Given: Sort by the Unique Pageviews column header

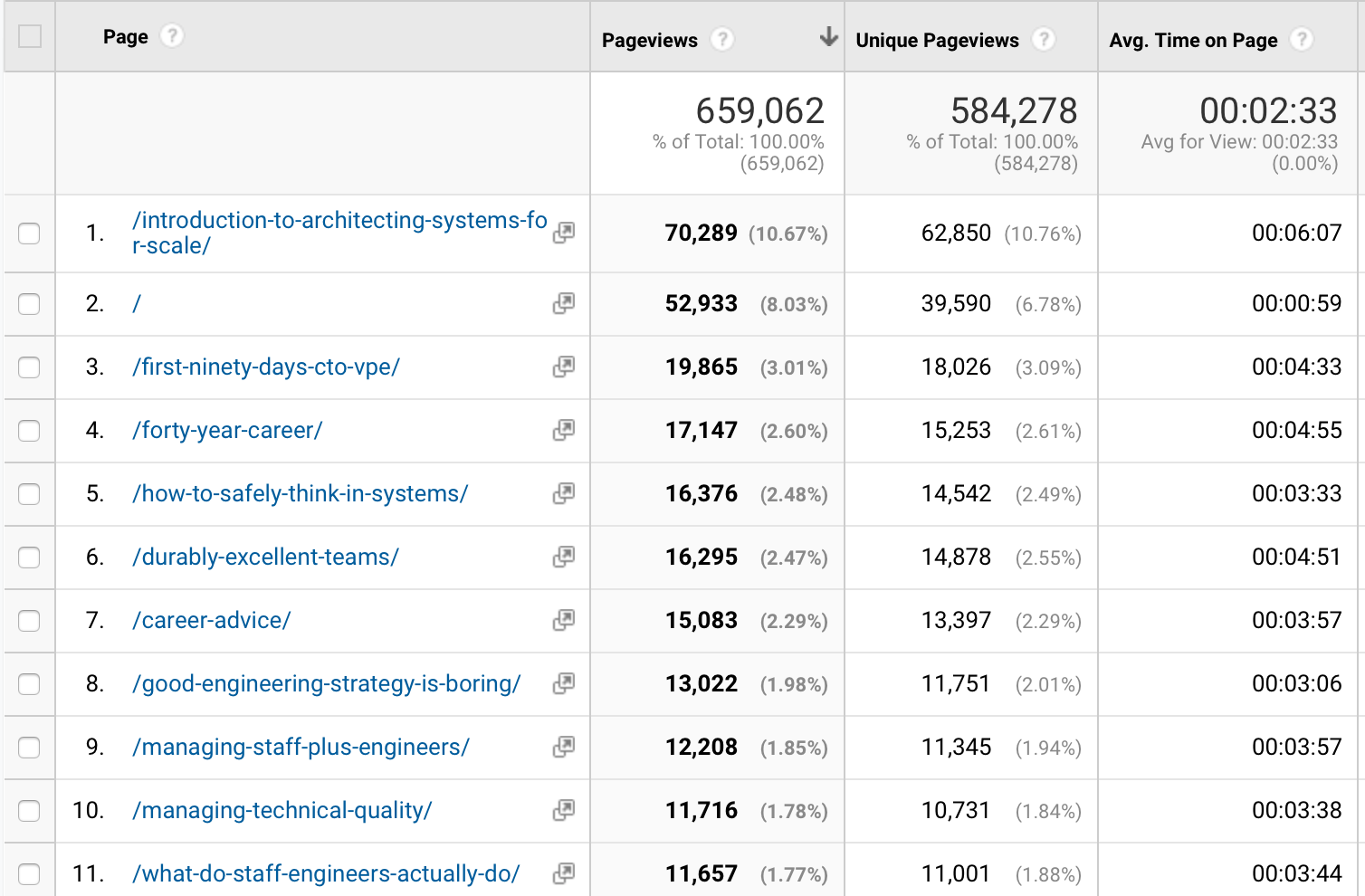Looking at the screenshot, I should (x=936, y=40).
